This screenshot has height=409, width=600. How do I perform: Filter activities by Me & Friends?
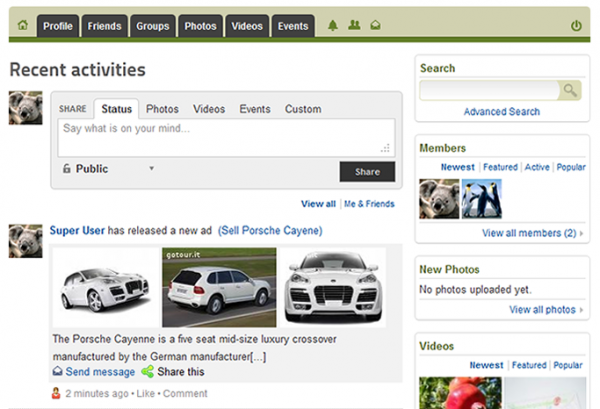[369, 204]
